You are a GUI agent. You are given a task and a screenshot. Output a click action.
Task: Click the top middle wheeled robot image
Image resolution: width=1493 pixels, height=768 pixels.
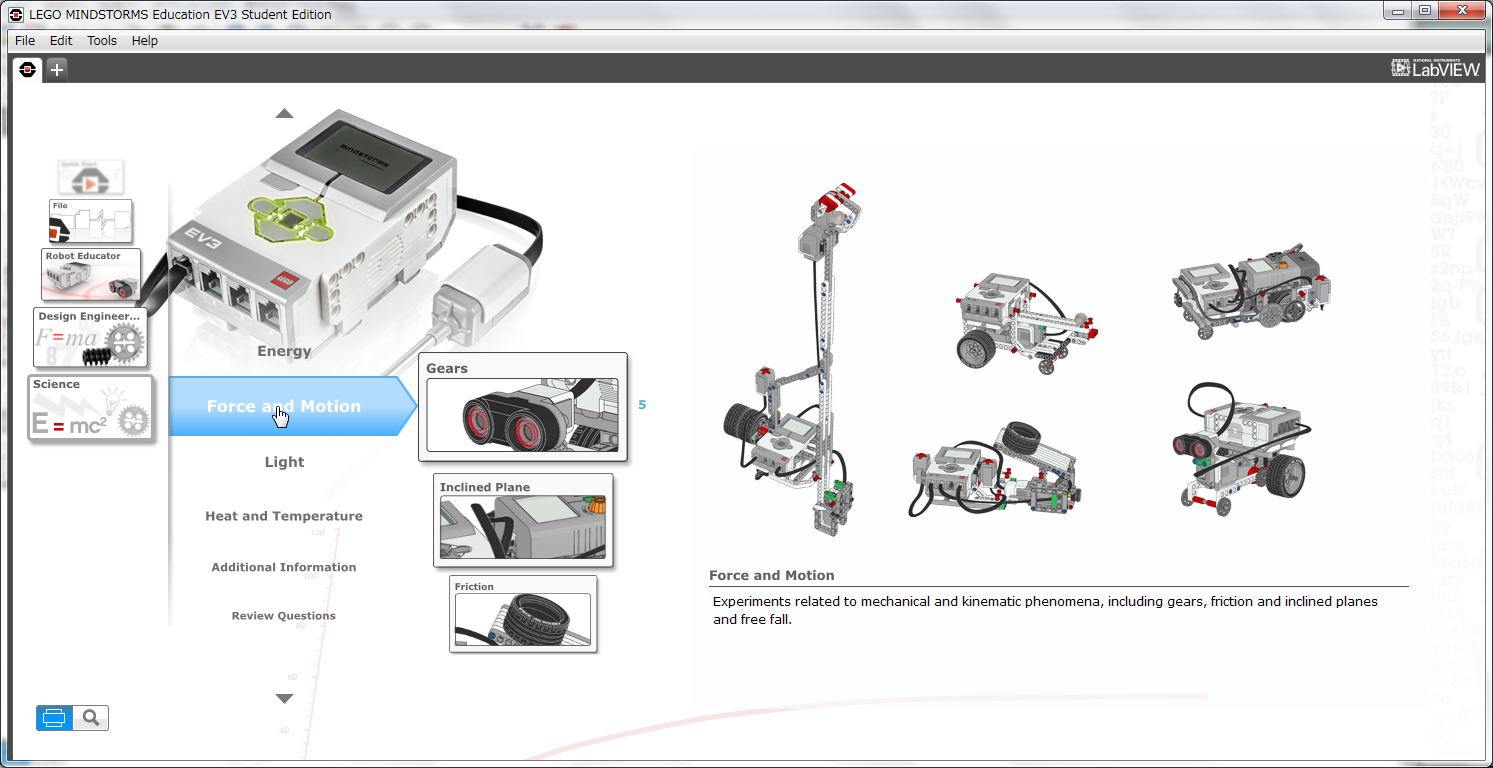[1025, 322]
